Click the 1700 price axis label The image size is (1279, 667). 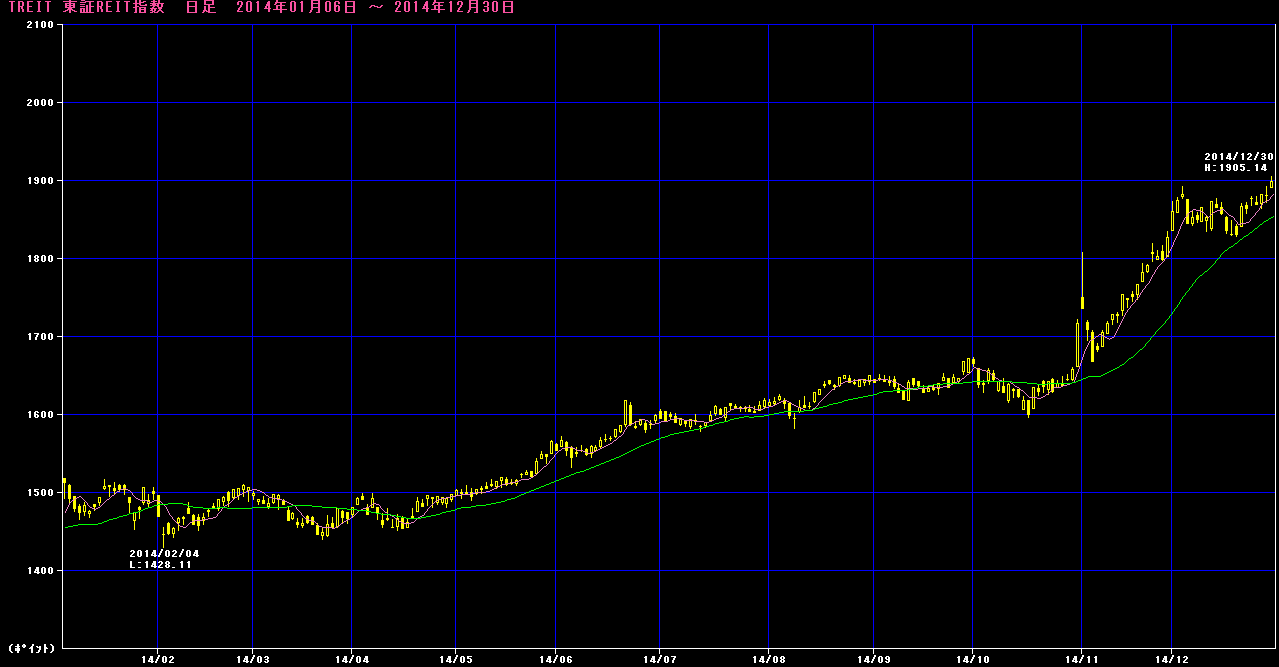[39, 337]
